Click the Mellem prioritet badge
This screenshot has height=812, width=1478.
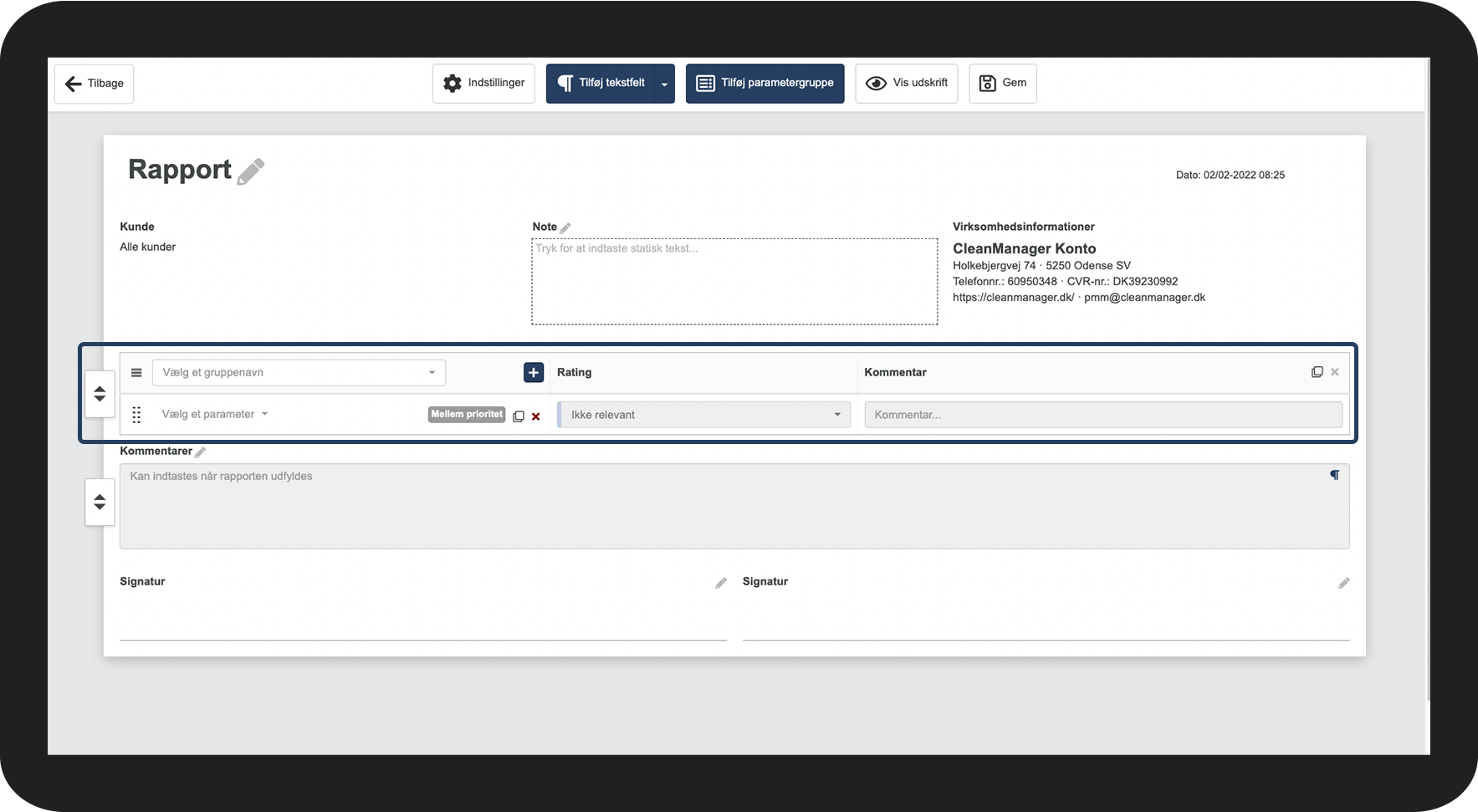(467, 415)
